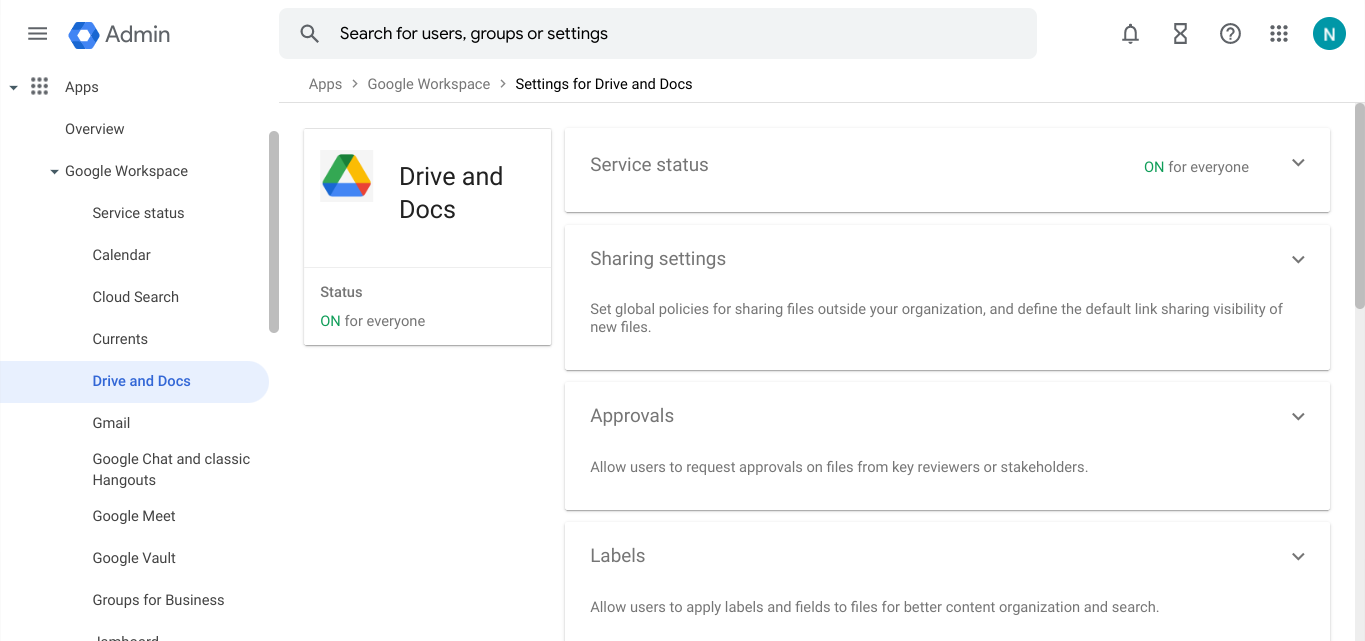This screenshot has height=641, width=1365.
Task: Click the Labels card title
Action: pyautogui.click(x=618, y=556)
